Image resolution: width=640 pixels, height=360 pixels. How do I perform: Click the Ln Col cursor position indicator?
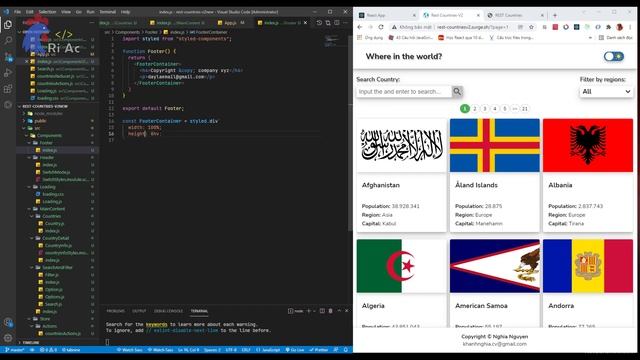[188, 350]
